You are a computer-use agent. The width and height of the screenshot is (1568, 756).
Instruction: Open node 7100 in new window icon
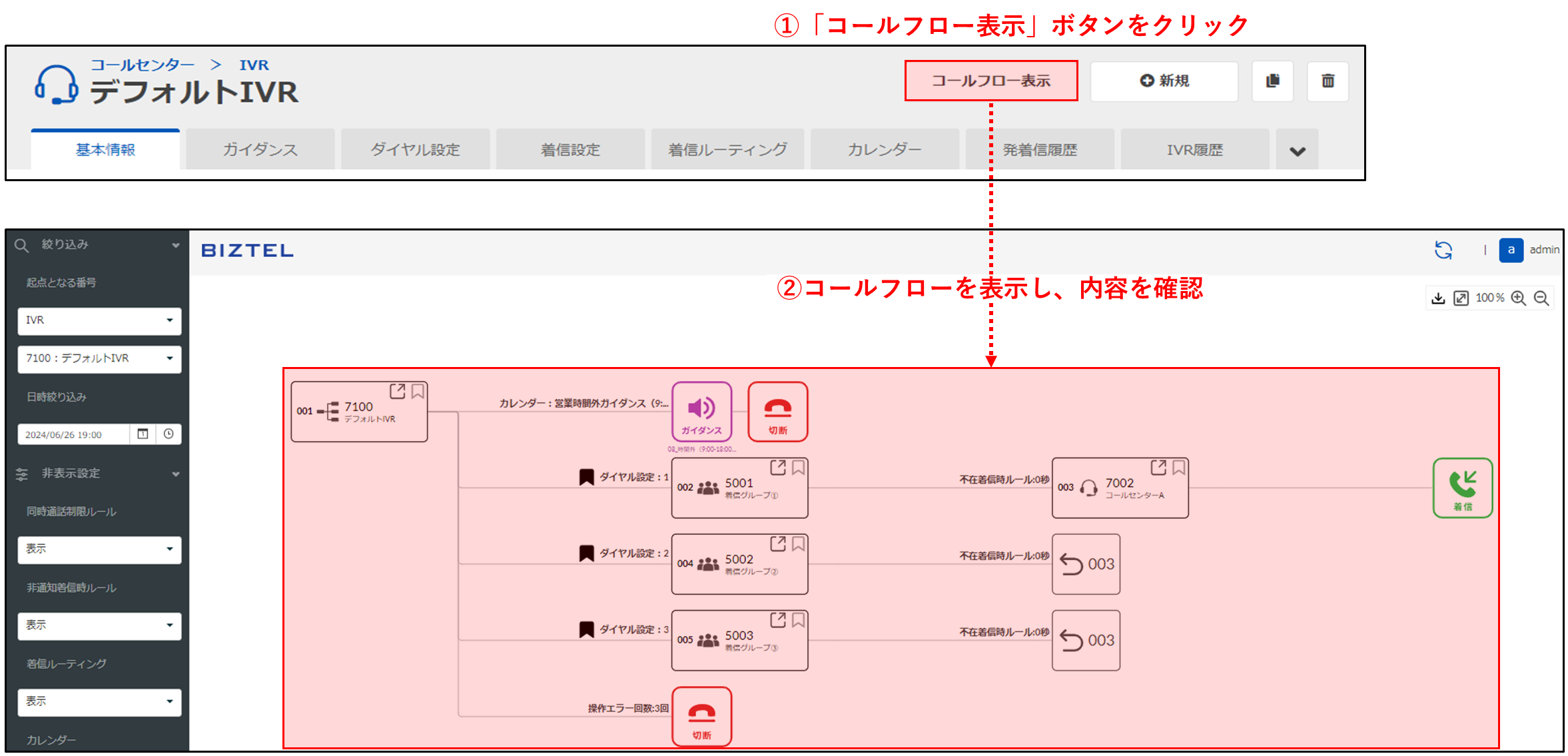click(x=398, y=391)
